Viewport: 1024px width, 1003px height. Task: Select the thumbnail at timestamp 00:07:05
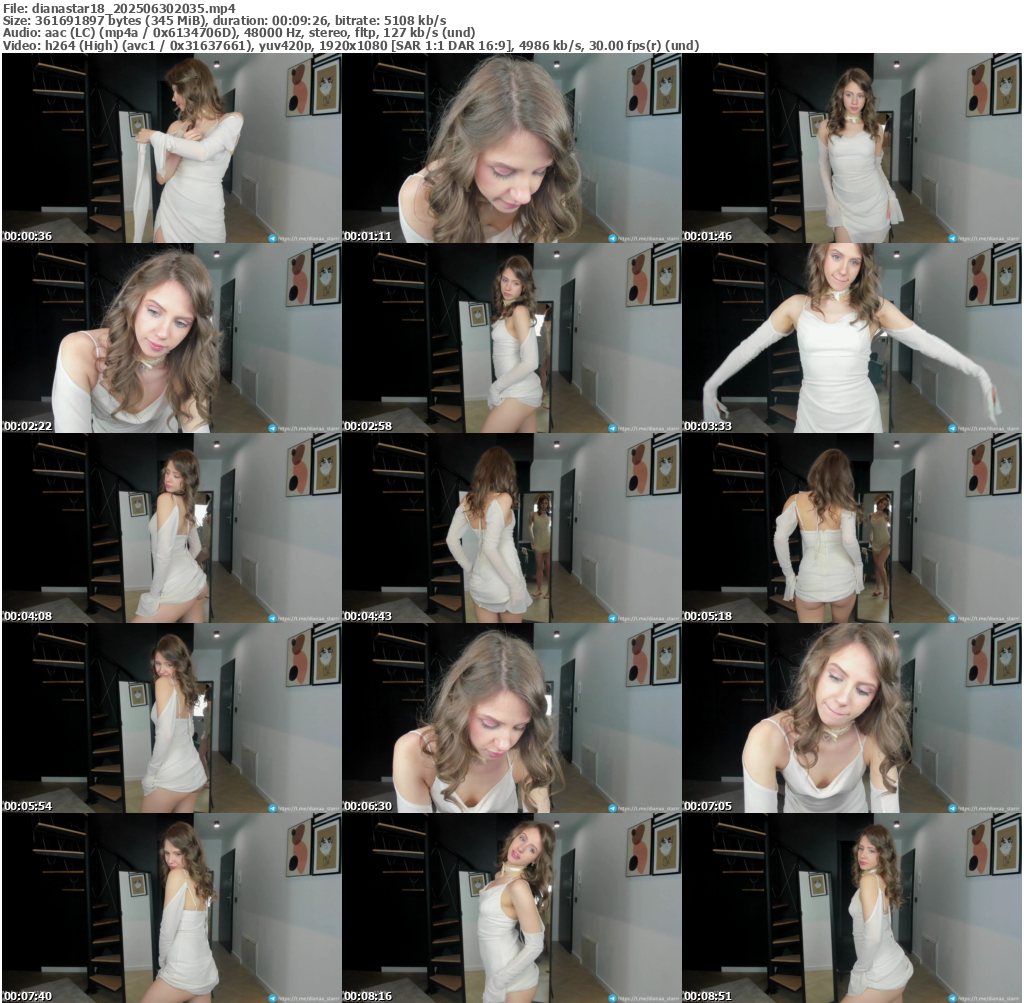coord(852,718)
